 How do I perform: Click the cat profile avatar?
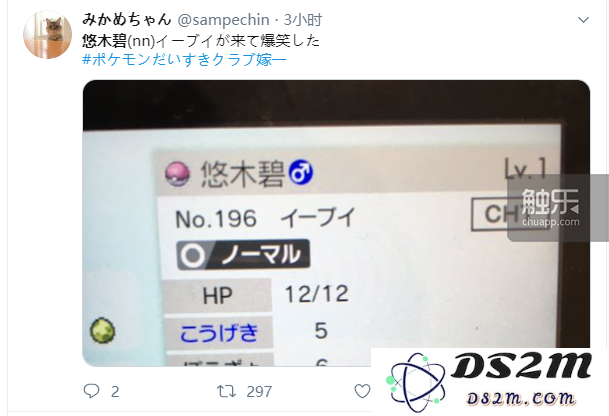47,34
